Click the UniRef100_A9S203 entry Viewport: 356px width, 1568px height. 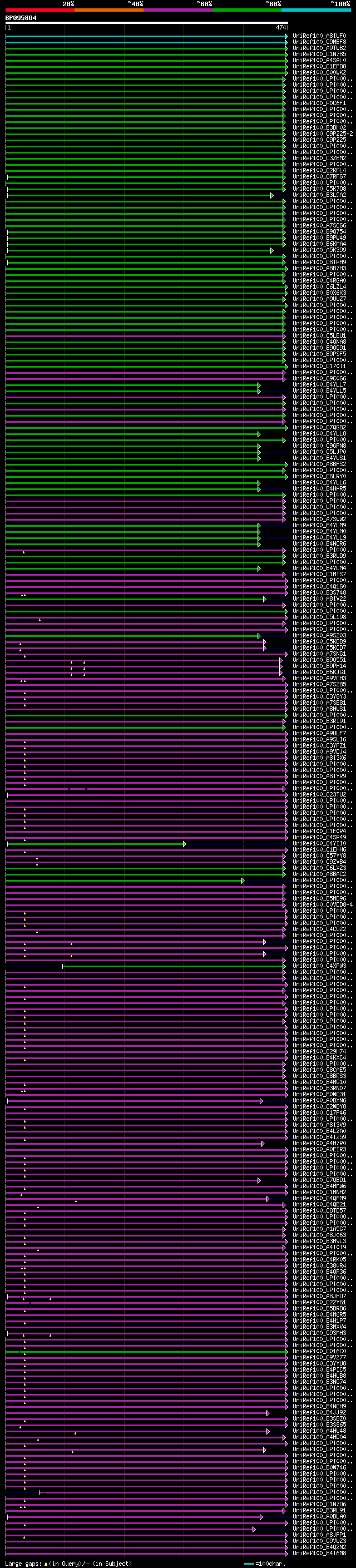click(319, 635)
